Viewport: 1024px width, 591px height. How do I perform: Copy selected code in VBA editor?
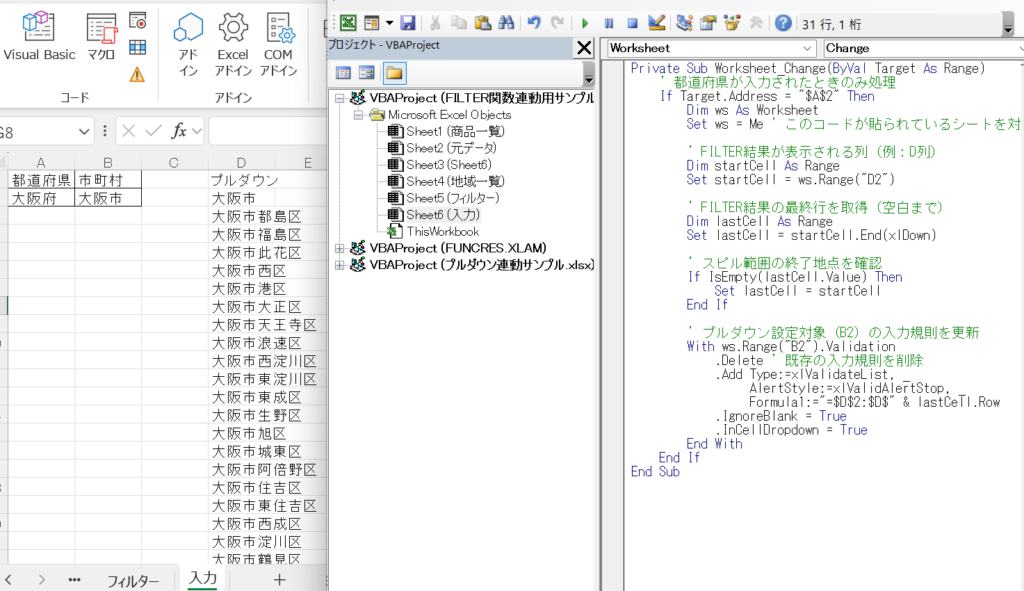[458, 24]
